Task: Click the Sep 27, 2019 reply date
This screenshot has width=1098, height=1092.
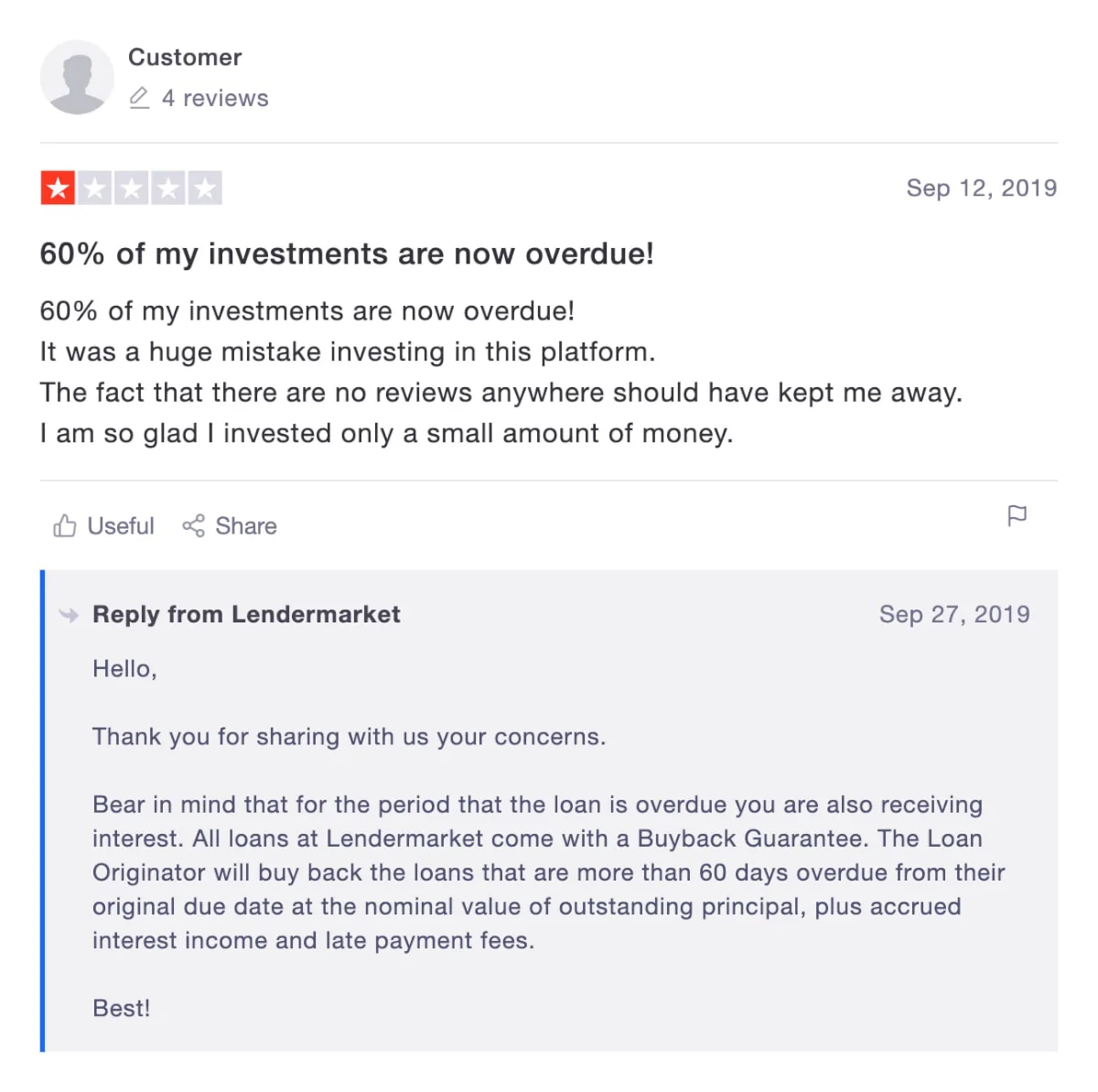Action: pos(954,614)
